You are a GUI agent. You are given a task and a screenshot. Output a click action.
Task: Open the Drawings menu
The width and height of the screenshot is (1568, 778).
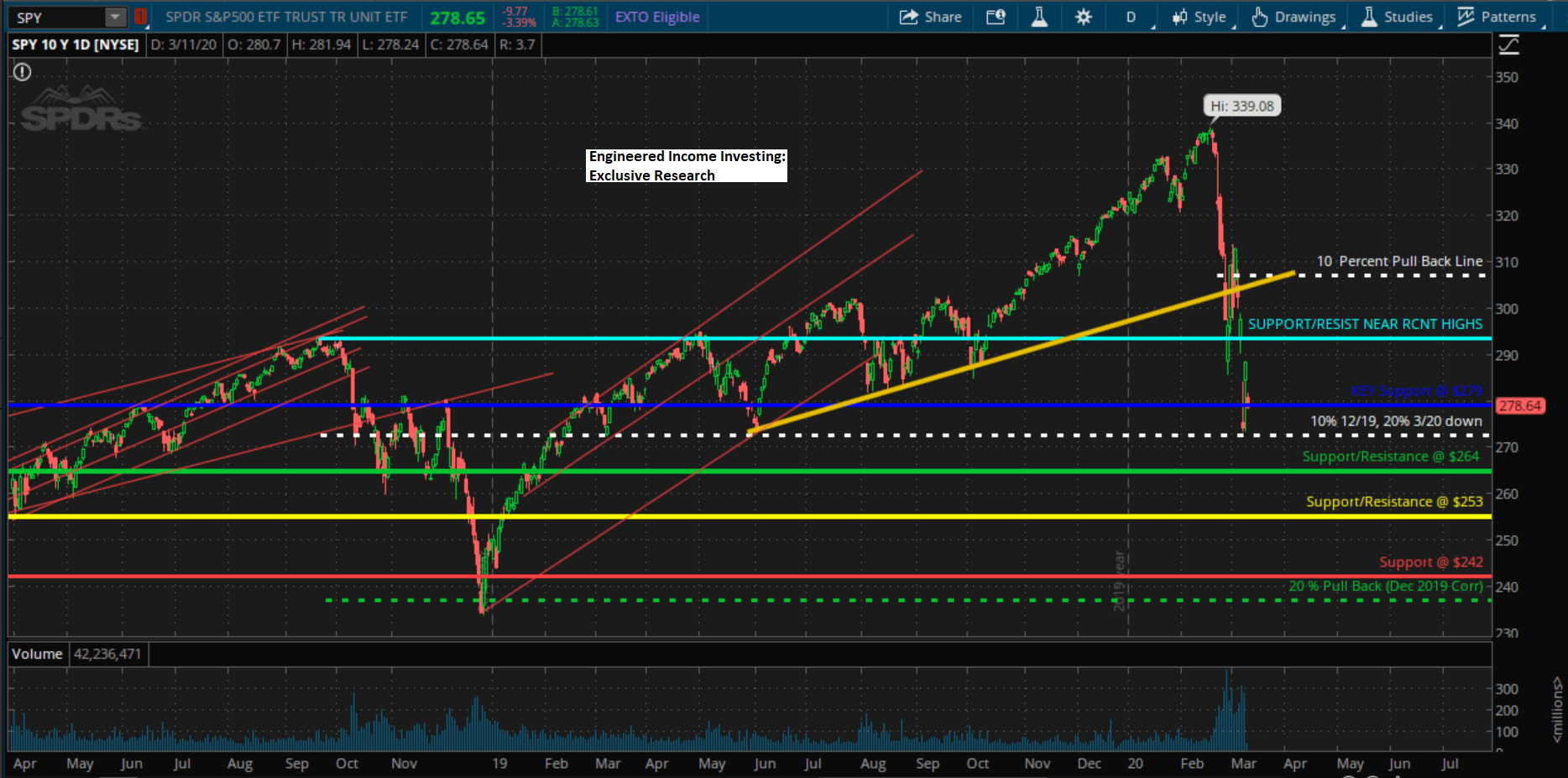[1294, 17]
